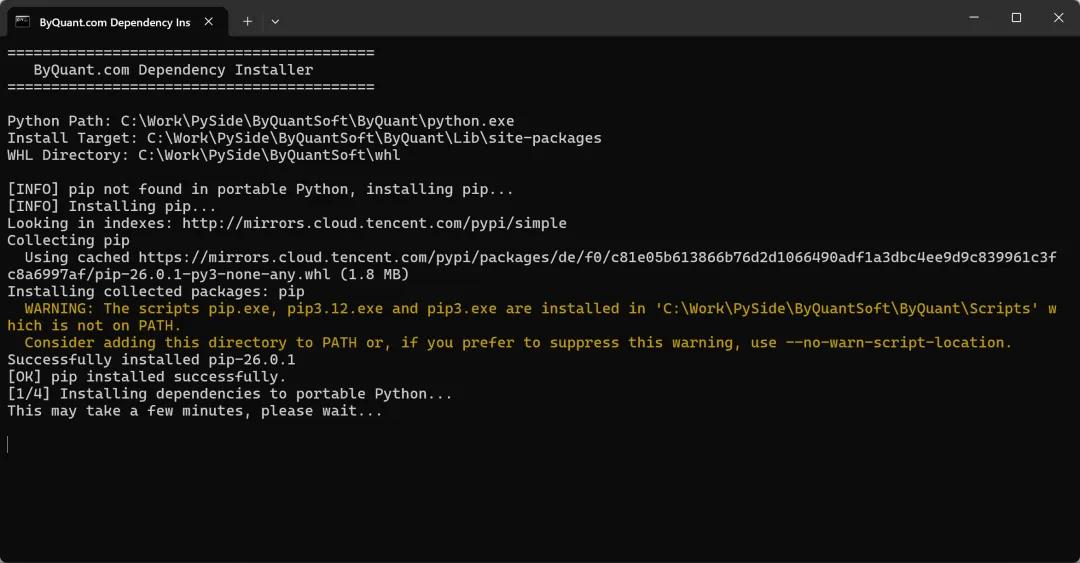This screenshot has height=563, width=1080.
Task: Click the "[1/4] Installing dependencies" status line
Action: click(229, 393)
